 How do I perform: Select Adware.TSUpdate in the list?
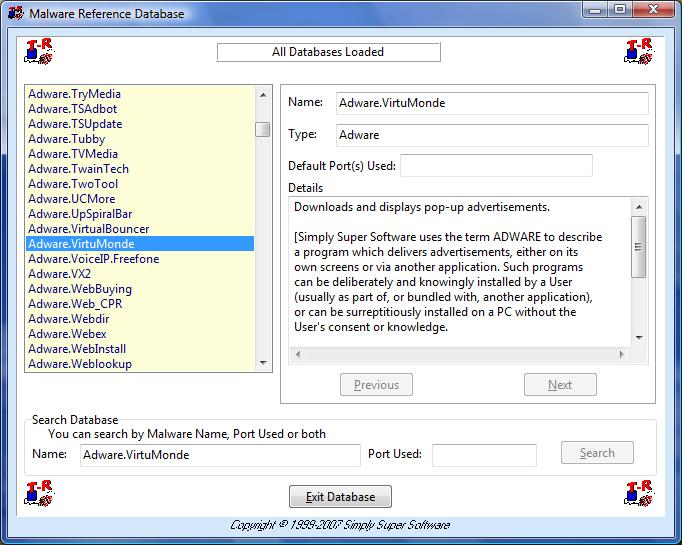tap(140, 124)
